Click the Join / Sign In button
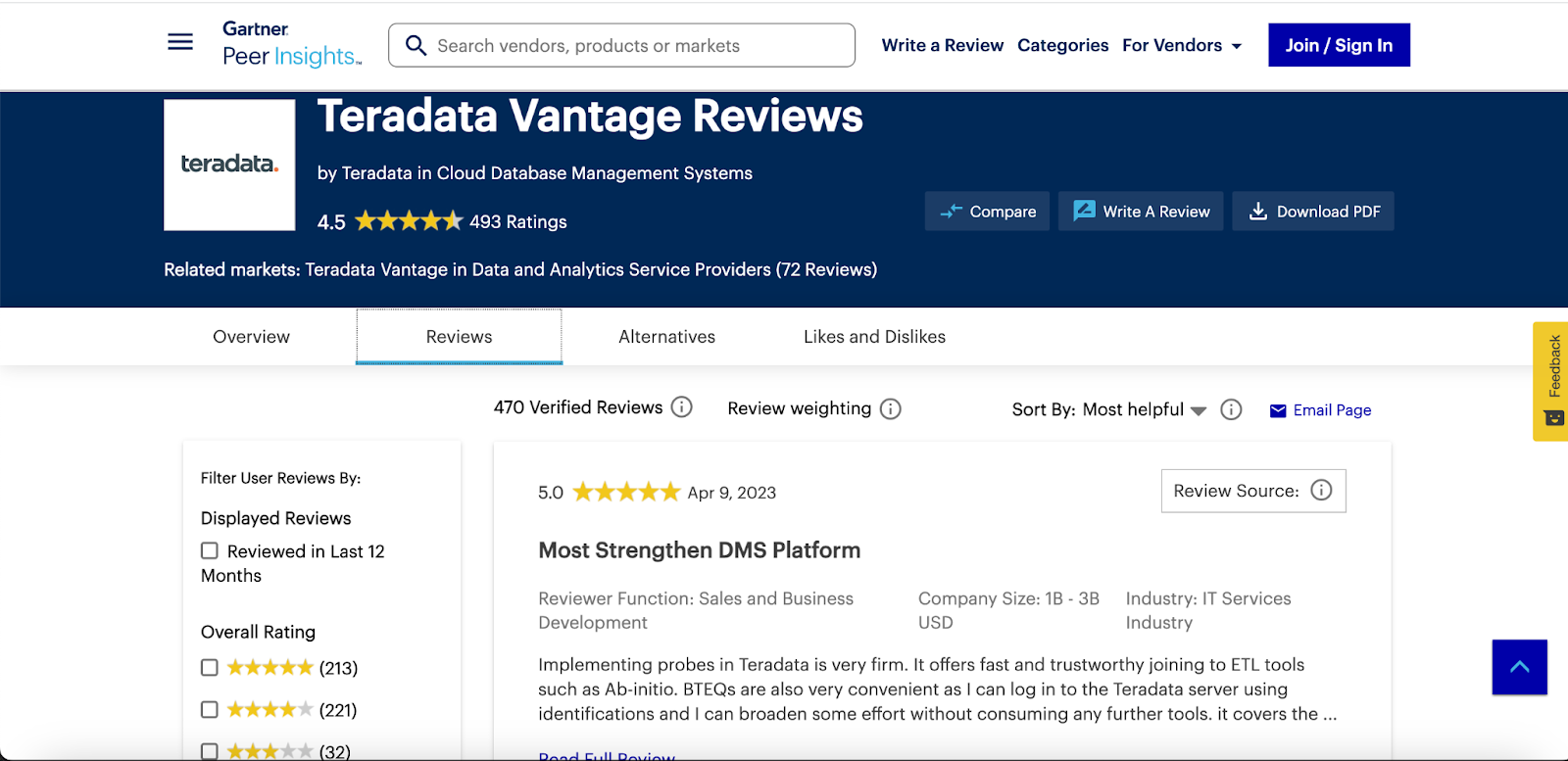The height and width of the screenshot is (761, 1568). 1339,45
